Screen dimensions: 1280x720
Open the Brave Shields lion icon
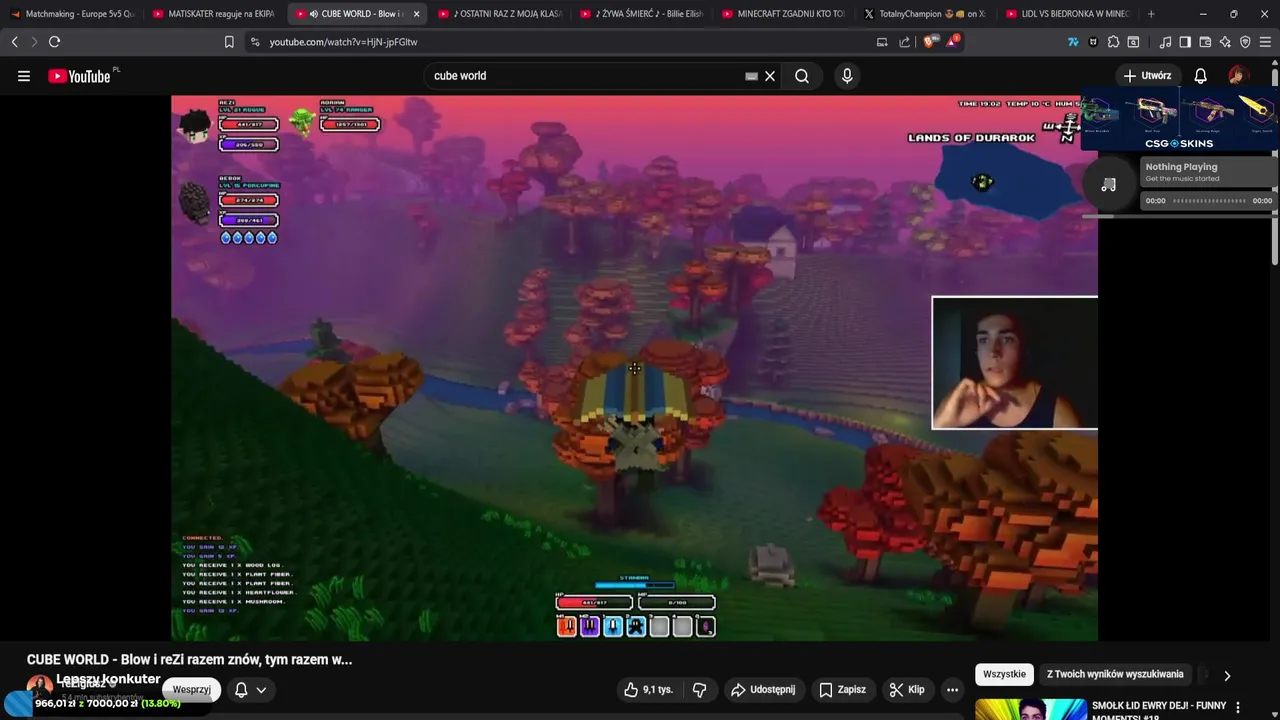(x=930, y=42)
